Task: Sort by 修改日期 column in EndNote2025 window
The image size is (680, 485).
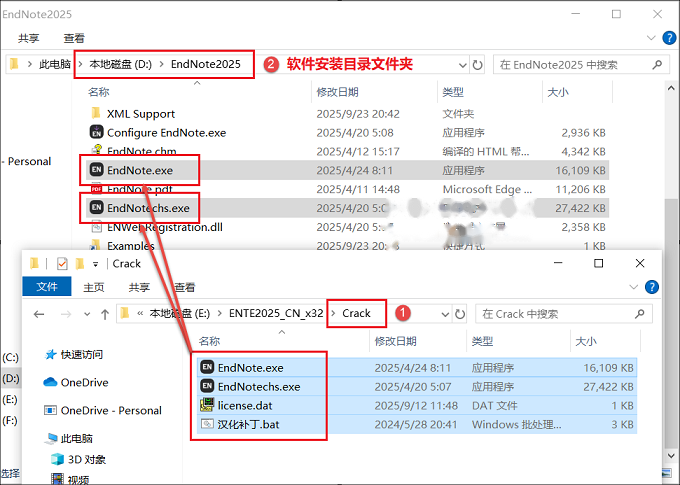Action: (x=337, y=92)
